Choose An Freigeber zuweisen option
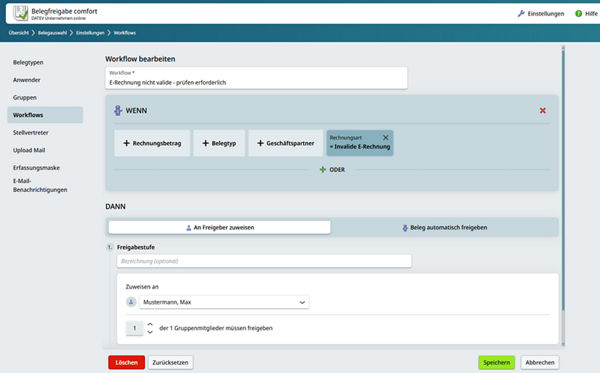Screen dimensions: 600x373 [220, 227]
